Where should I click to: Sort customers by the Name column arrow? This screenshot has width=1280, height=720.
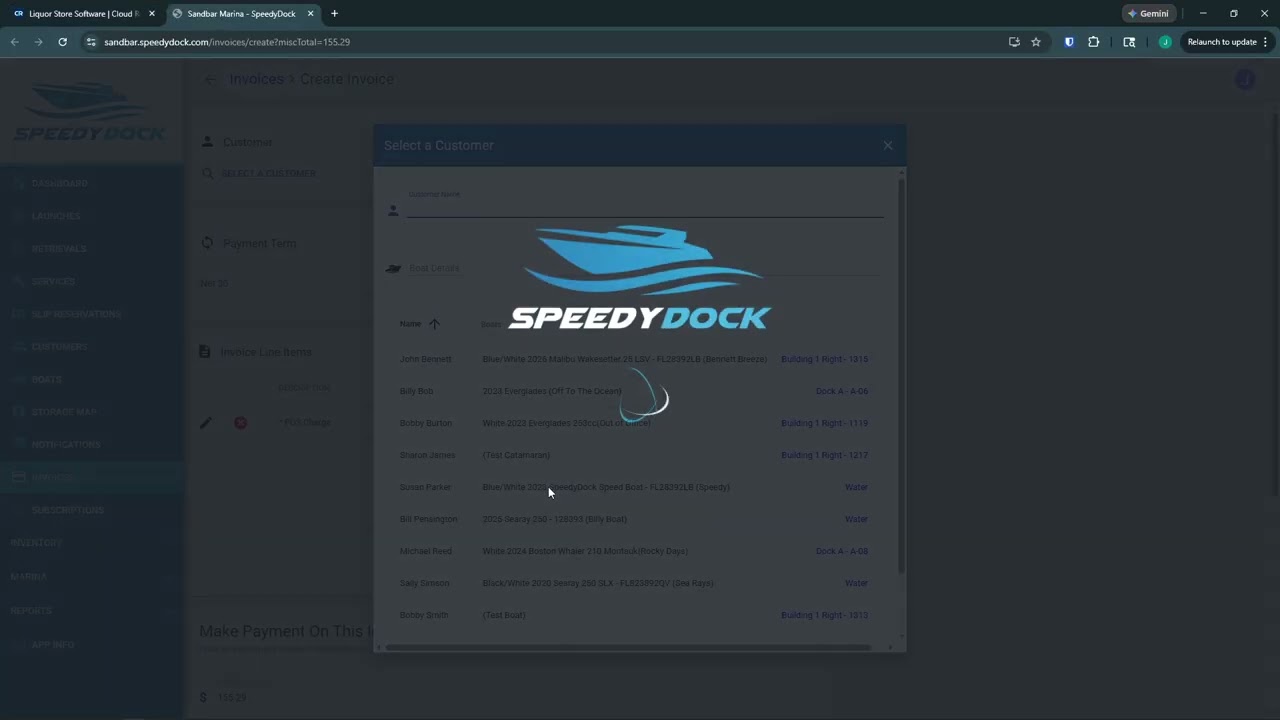(x=434, y=324)
